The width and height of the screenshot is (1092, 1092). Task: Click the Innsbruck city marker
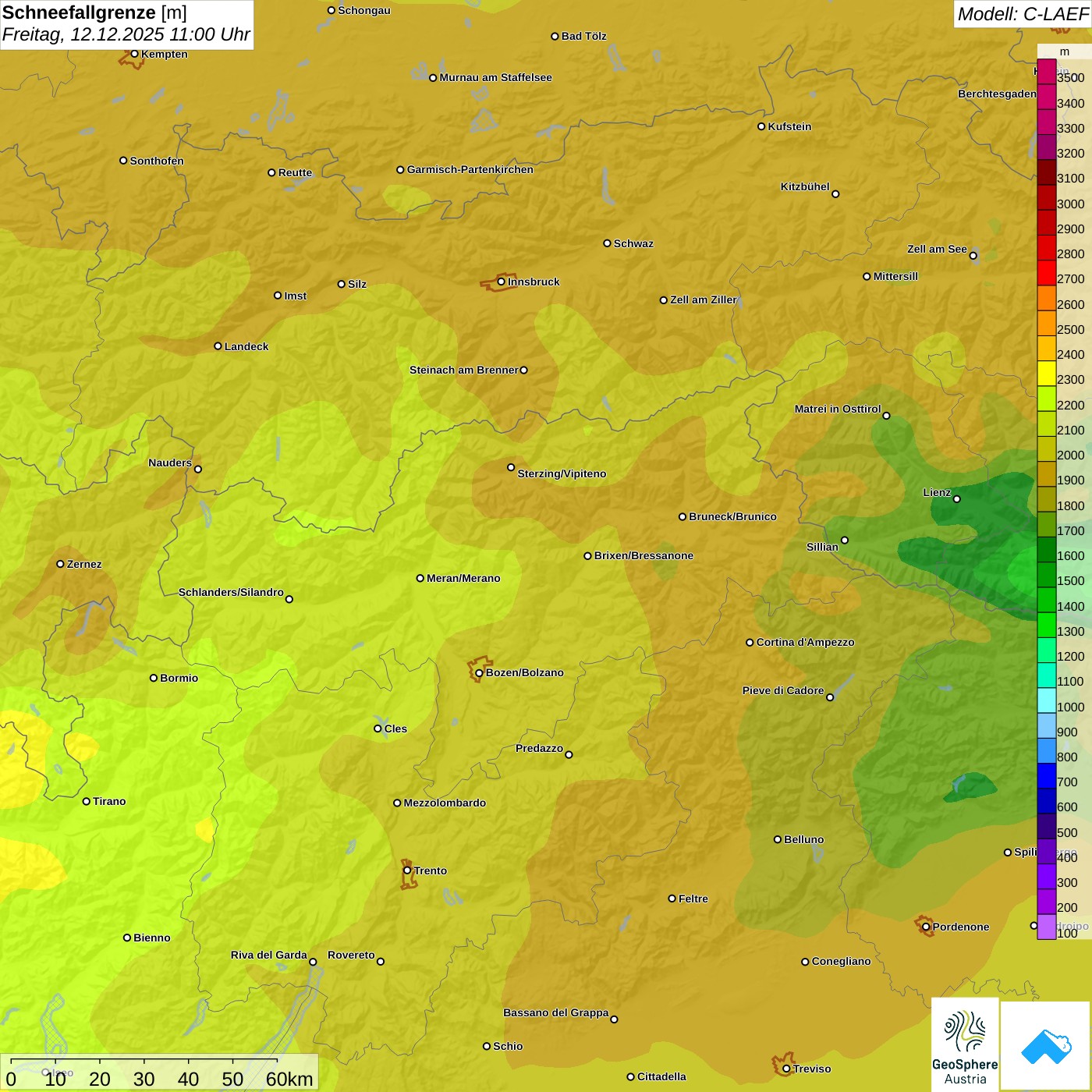pyautogui.click(x=502, y=282)
